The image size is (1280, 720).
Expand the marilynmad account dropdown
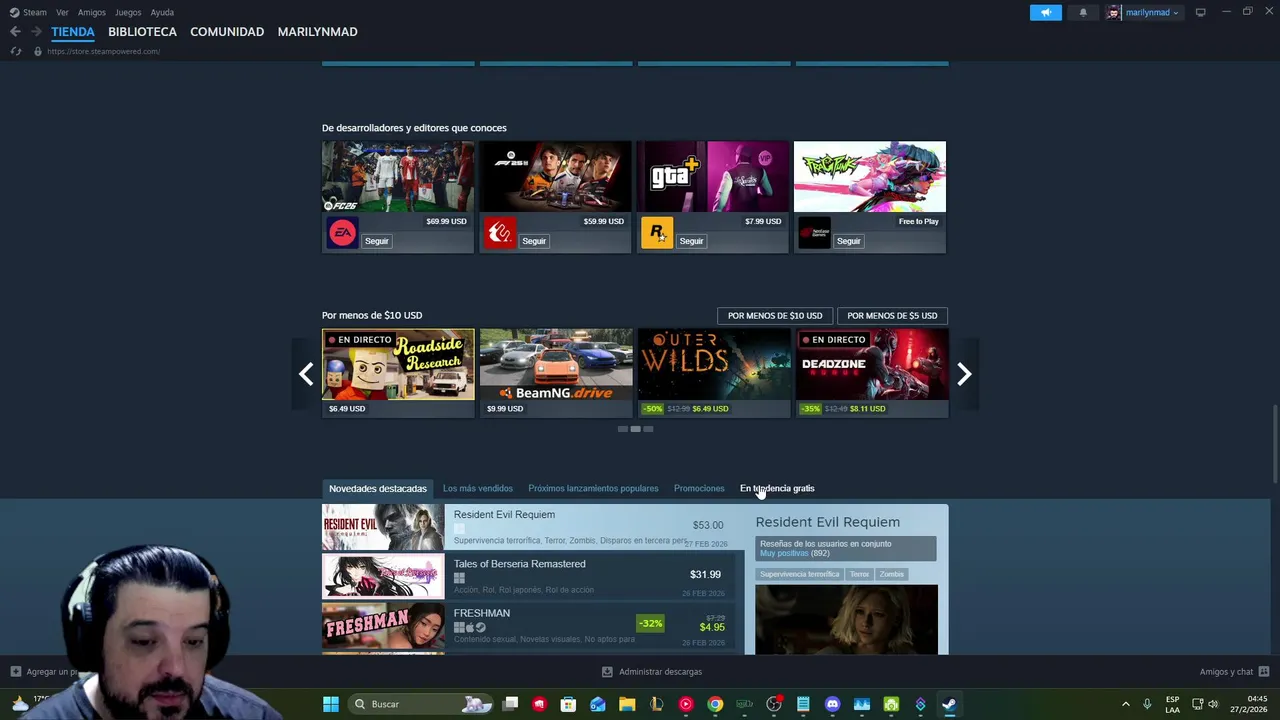coord(1176,13)
